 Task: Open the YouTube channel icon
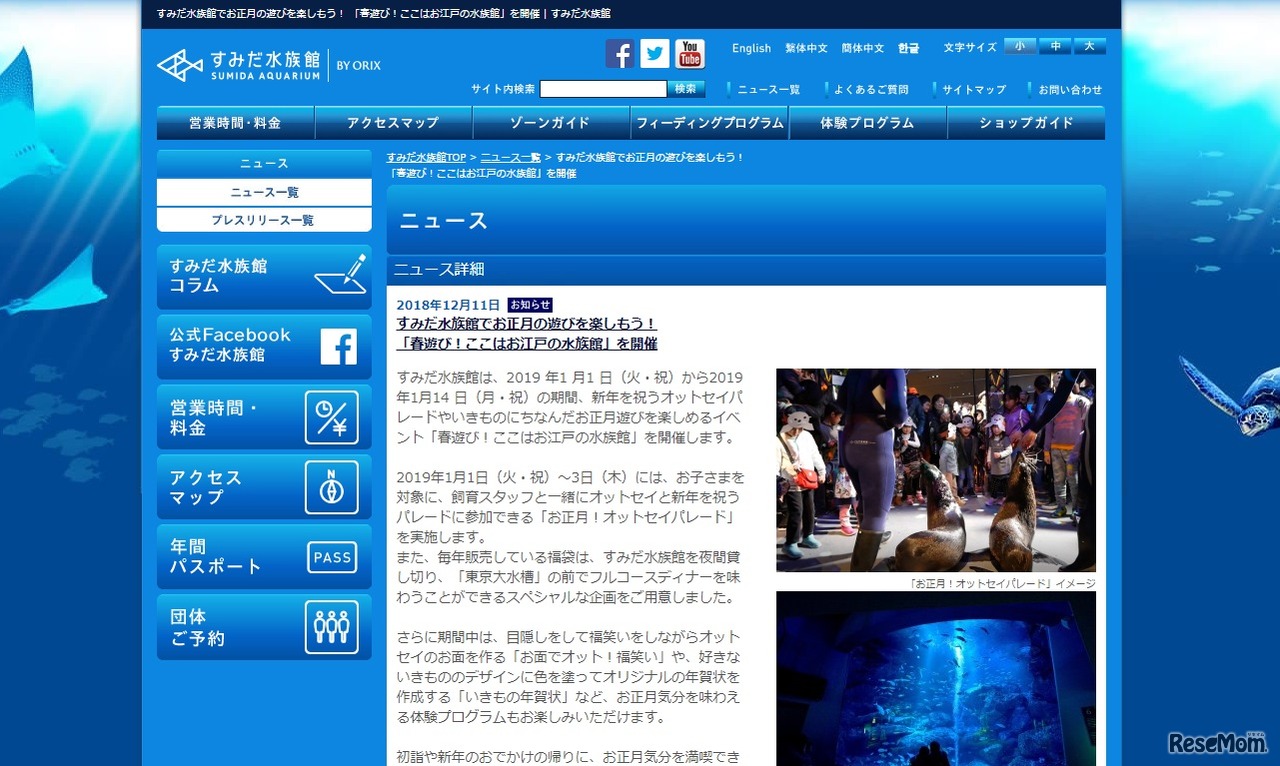688,54
